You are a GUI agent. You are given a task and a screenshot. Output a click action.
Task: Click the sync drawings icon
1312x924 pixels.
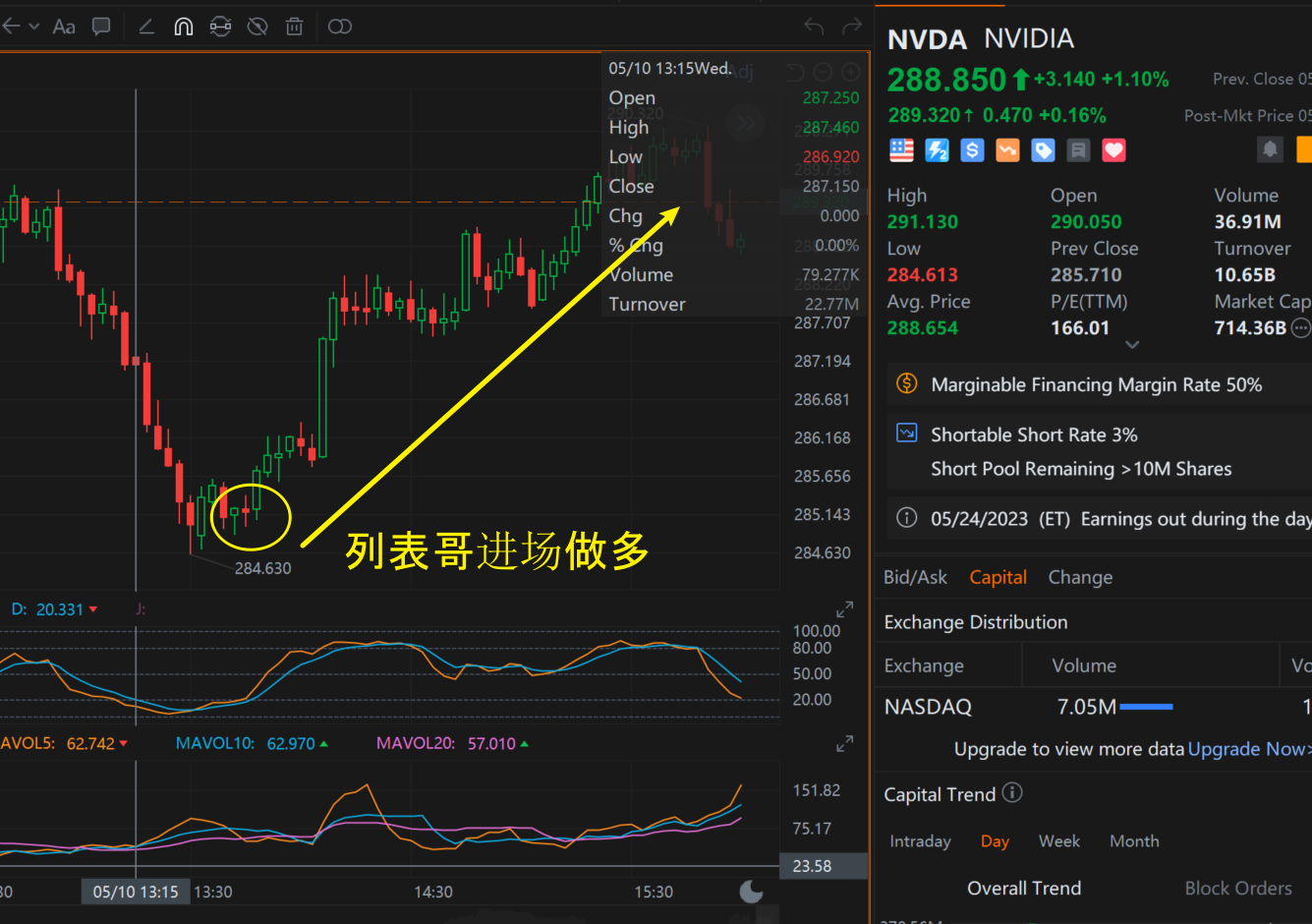coord(220,27)
